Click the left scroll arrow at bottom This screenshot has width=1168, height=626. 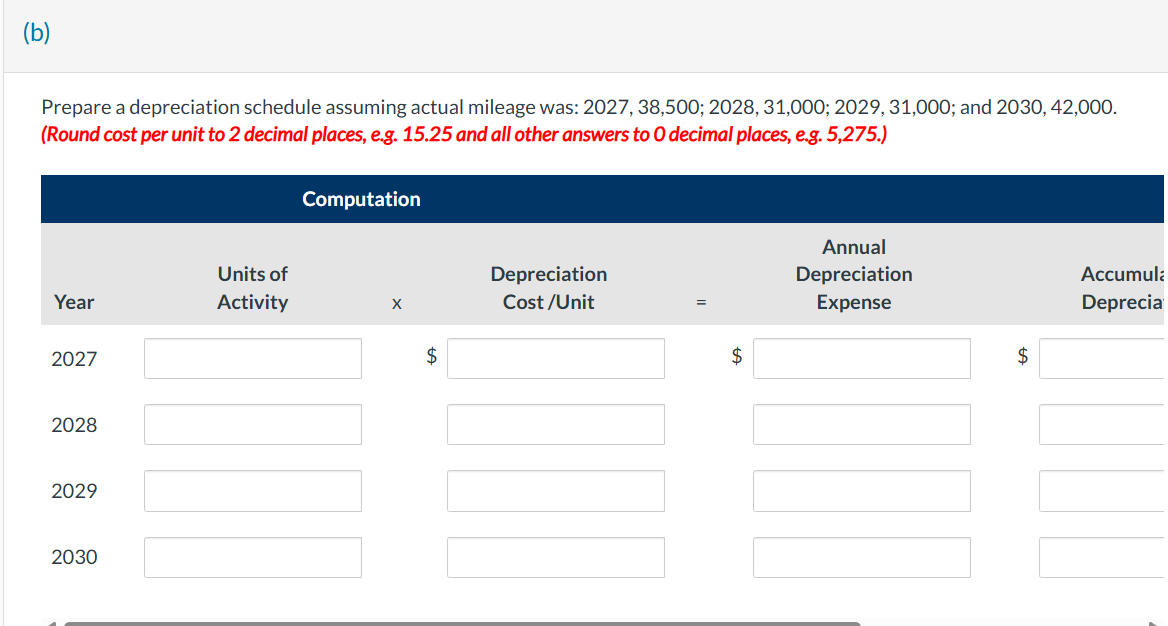pyautogui.click(x=50, y=623)
